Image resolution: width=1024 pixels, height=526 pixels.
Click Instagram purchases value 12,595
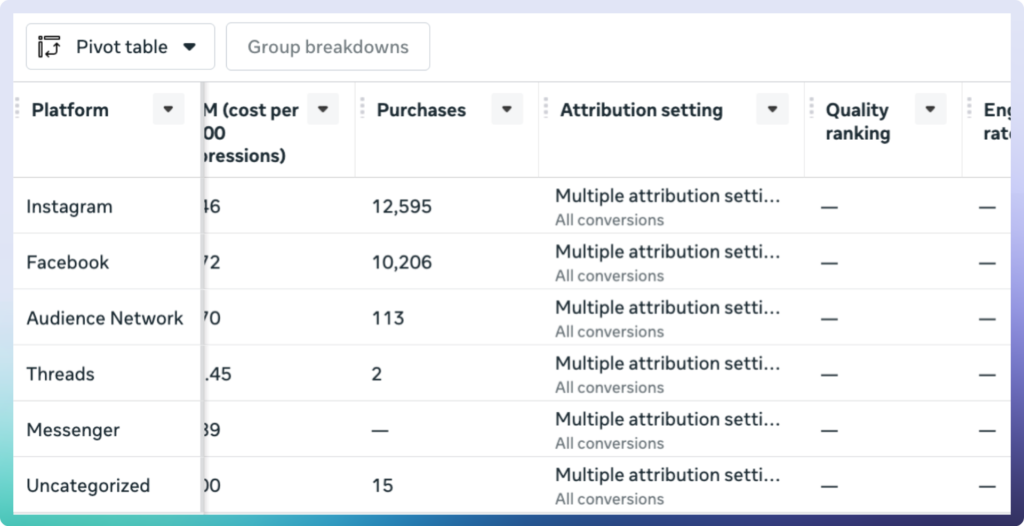[402, 207]
